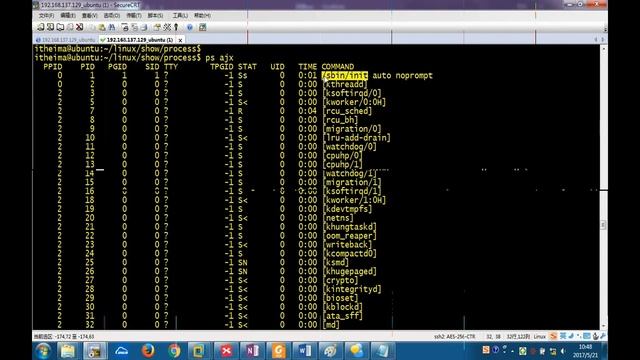Image resolution: width=640 pixels, height=360 pixels.
Task: Click the ssh2: AES-256-CTR status entry
Action: [454, 337]
